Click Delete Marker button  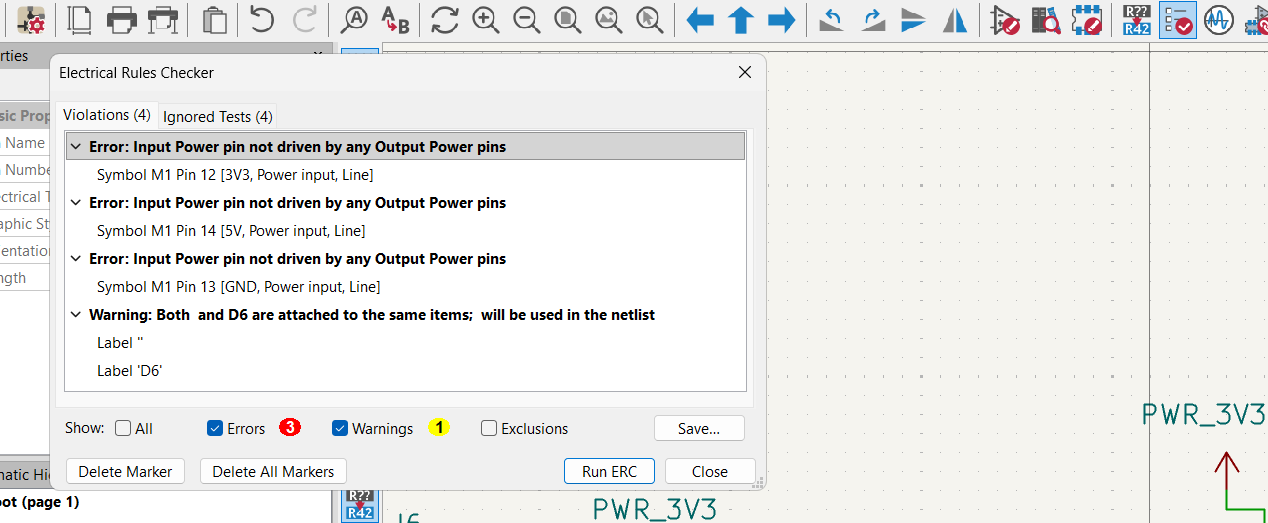coord(125,471)
